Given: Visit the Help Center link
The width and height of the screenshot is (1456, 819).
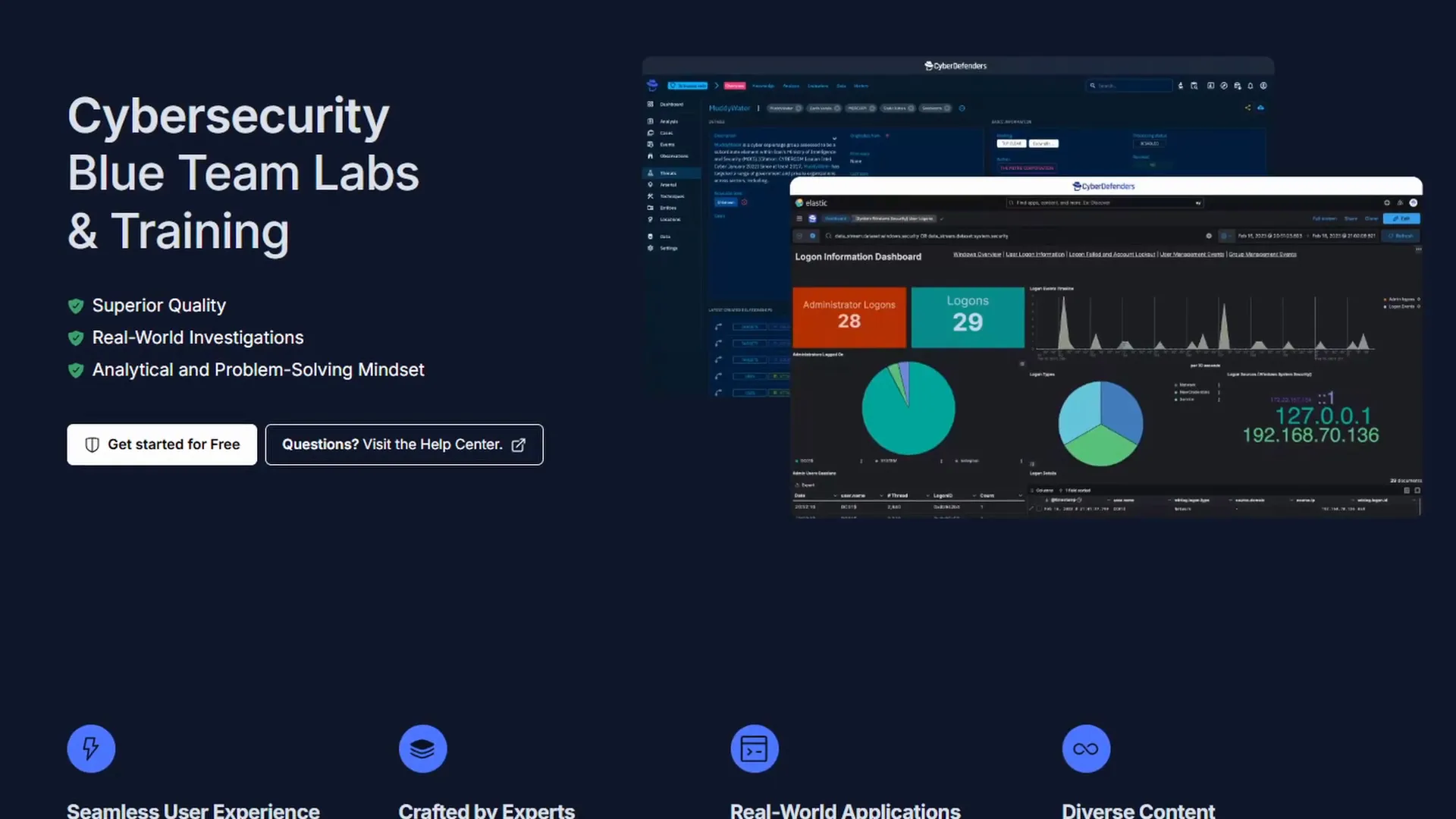Looking at the screenshot, I should point(404,444).
